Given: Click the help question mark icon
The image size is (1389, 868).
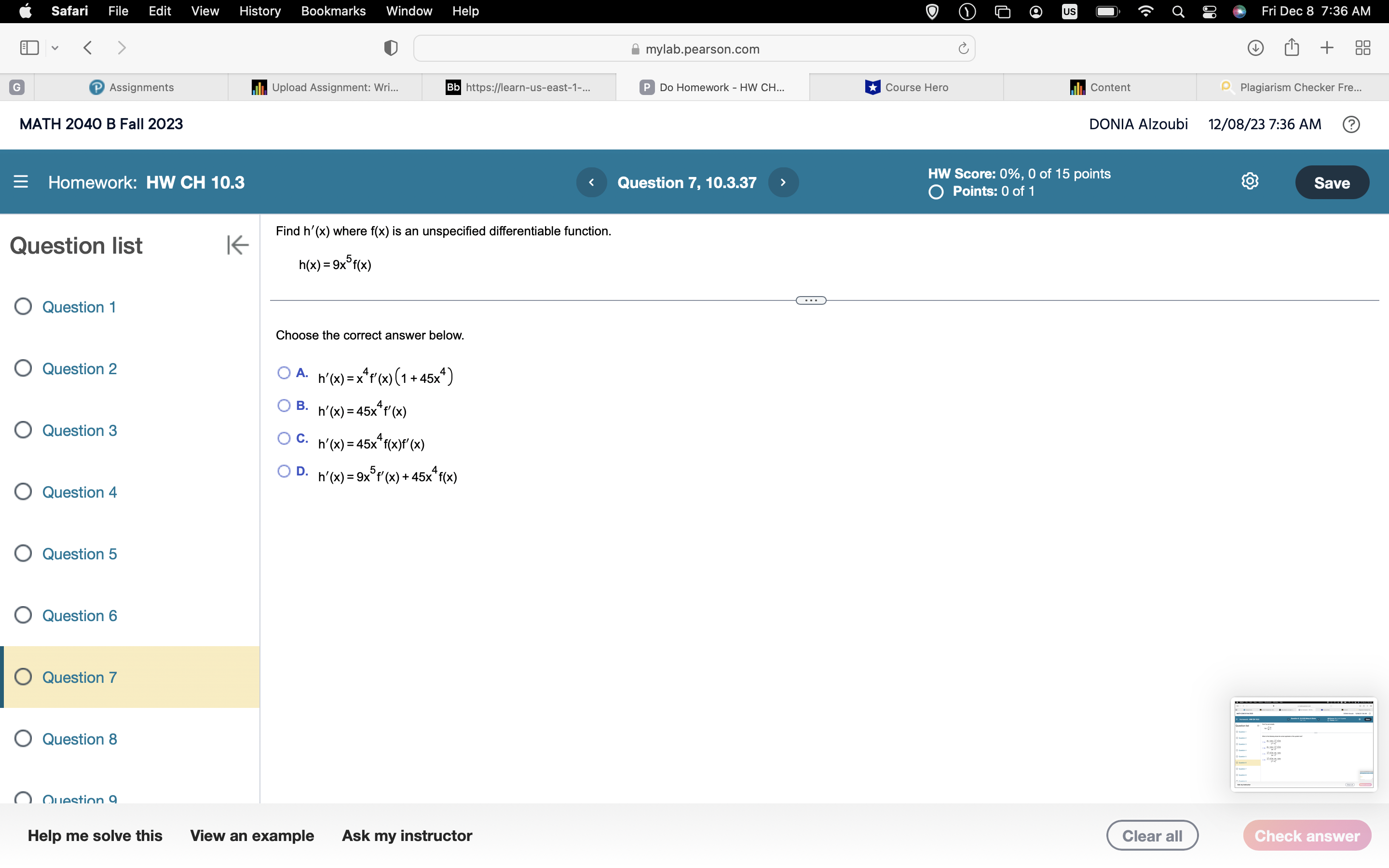Looking at the screenshot, I should (1351, 124).
